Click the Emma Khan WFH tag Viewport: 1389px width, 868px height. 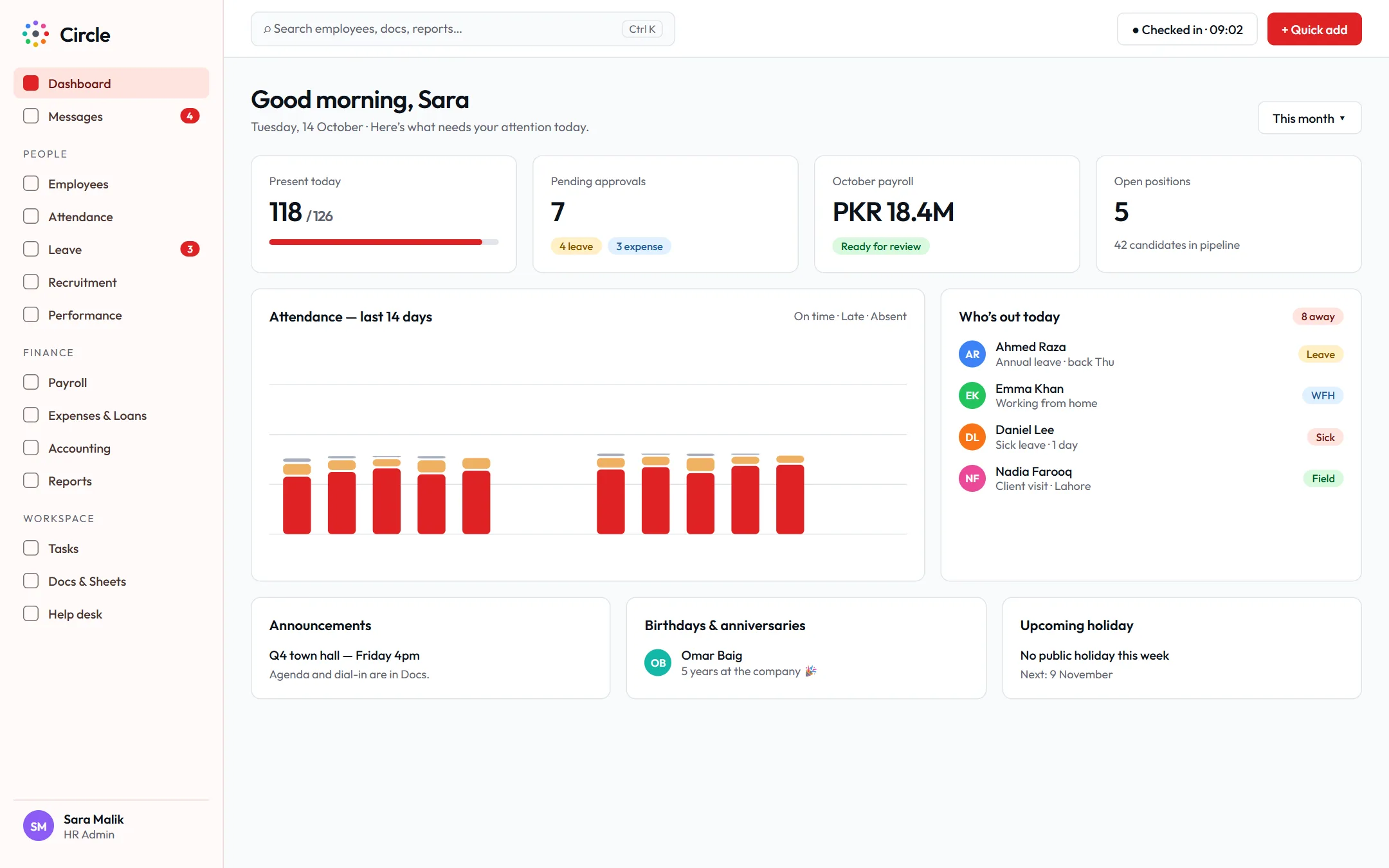pos(1323,395)
